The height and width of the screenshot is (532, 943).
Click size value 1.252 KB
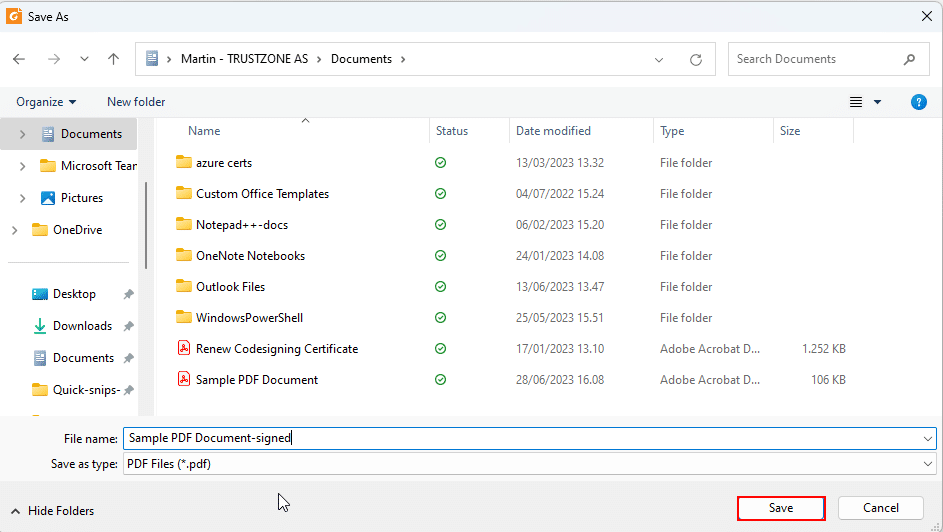[824, 349]
